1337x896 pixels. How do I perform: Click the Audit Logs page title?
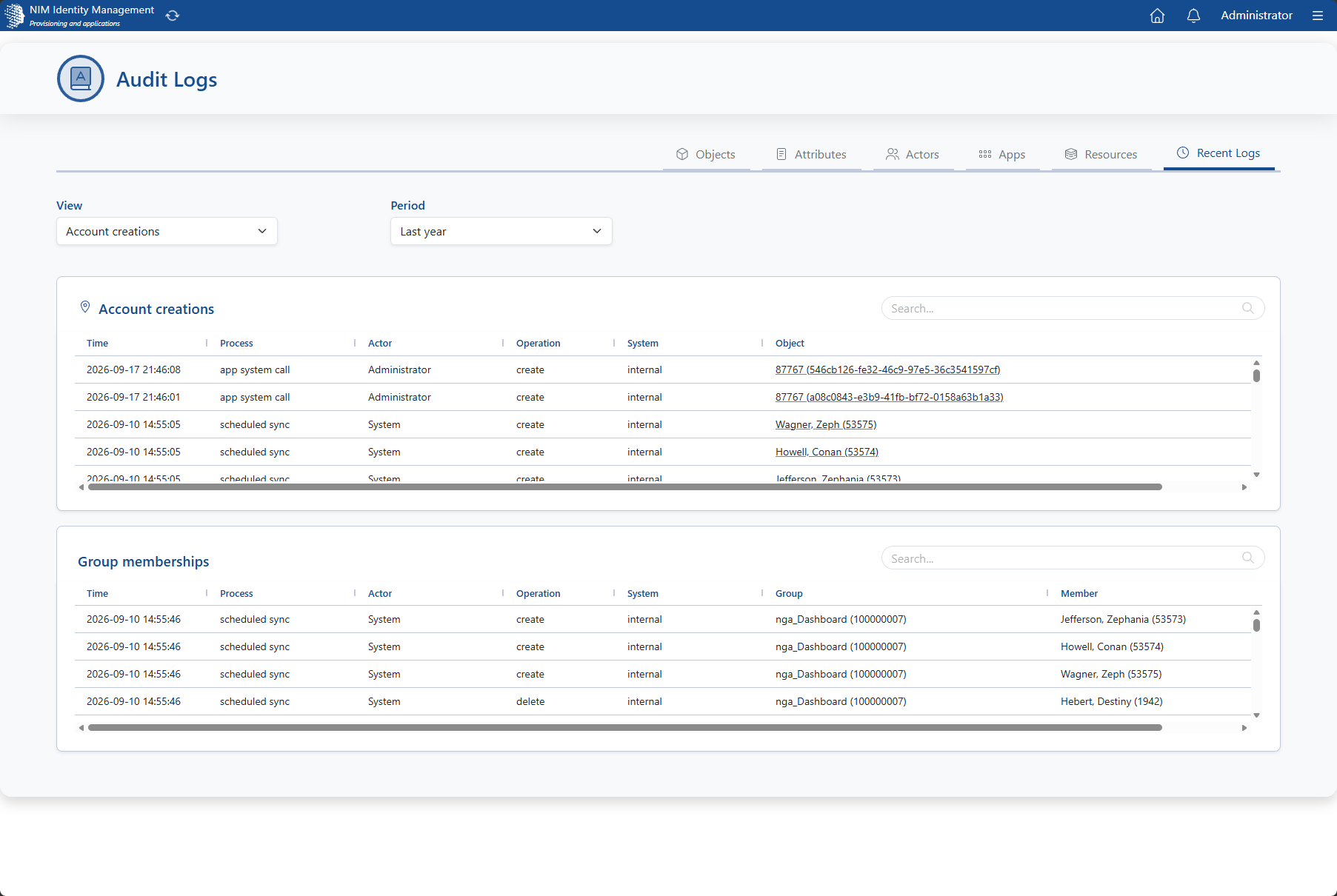click(x=167, y=79)
